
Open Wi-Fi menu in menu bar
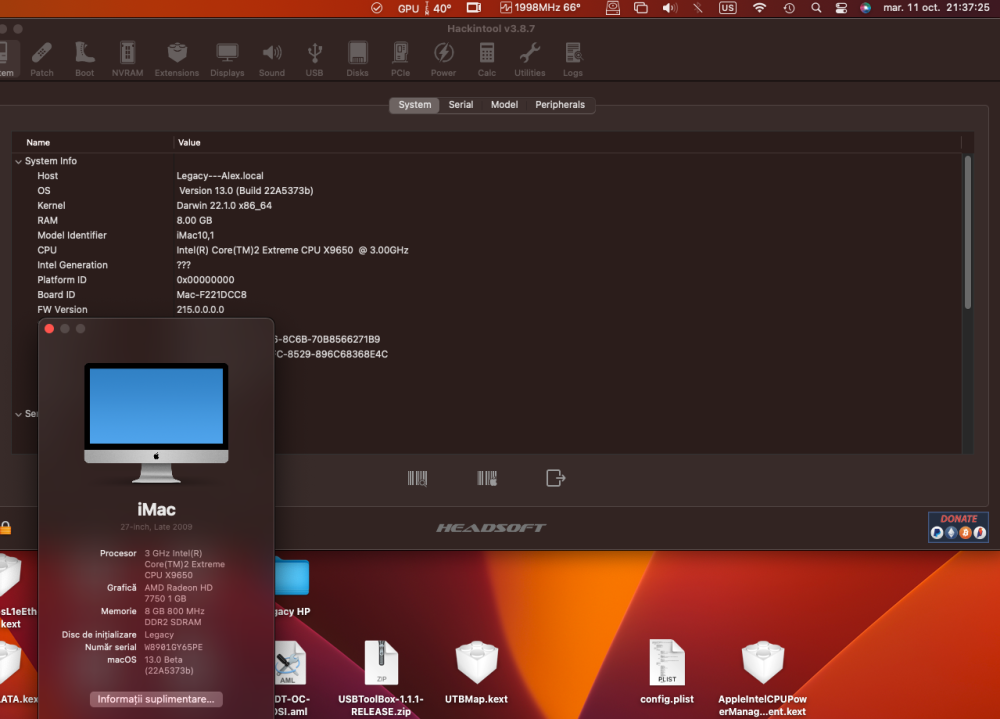click(759, 8)
